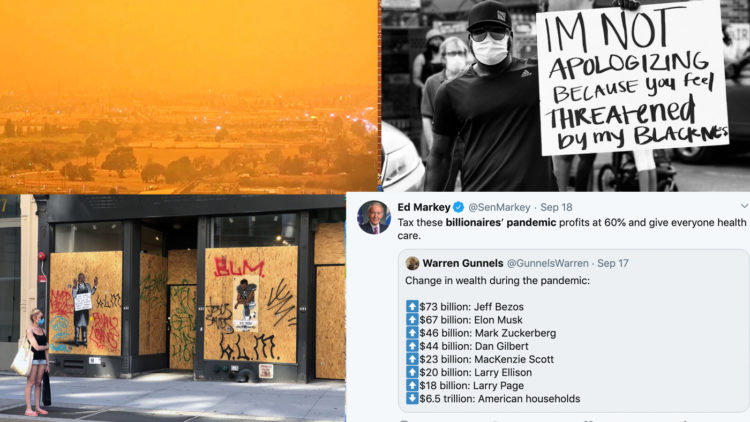The image size is (750, 422).
Task: Open the protest sign black-and-white photo
Action: (x=565, y=95)
